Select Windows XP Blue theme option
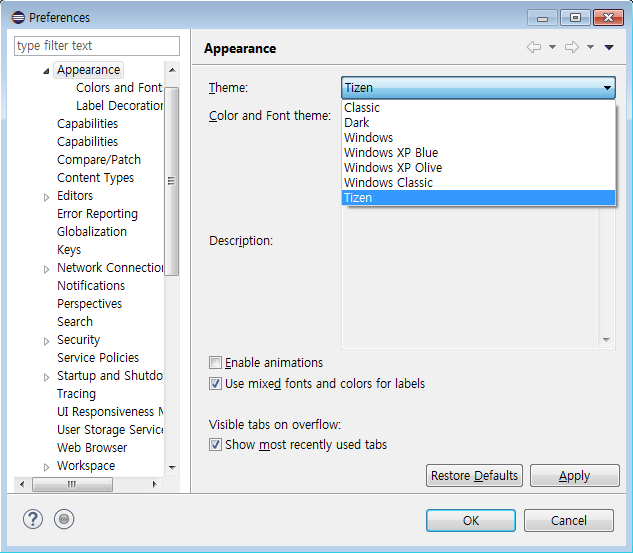This screenshot has height=553, width=633. 391,153
